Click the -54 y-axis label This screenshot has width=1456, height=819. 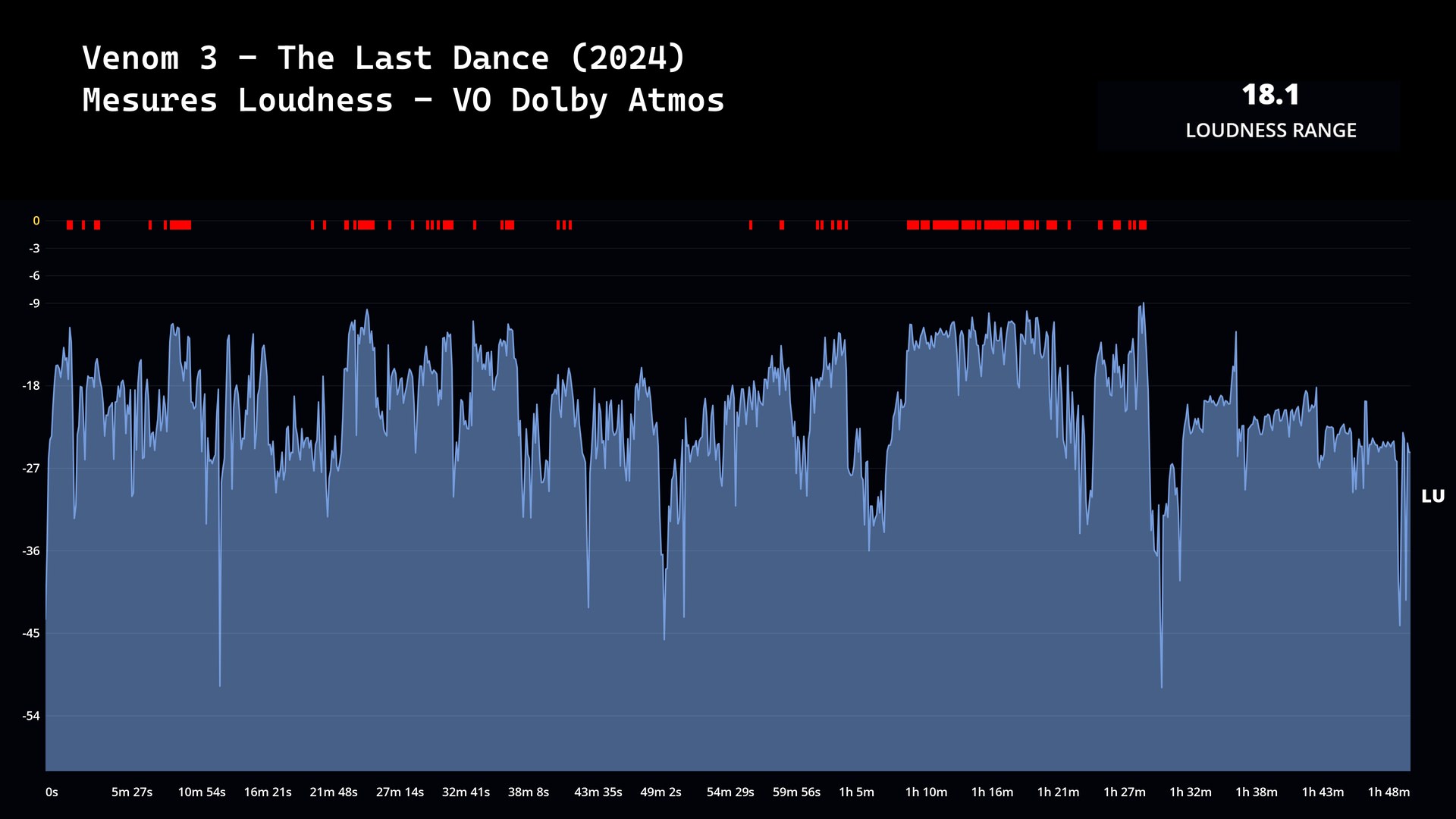coord(32,716)
